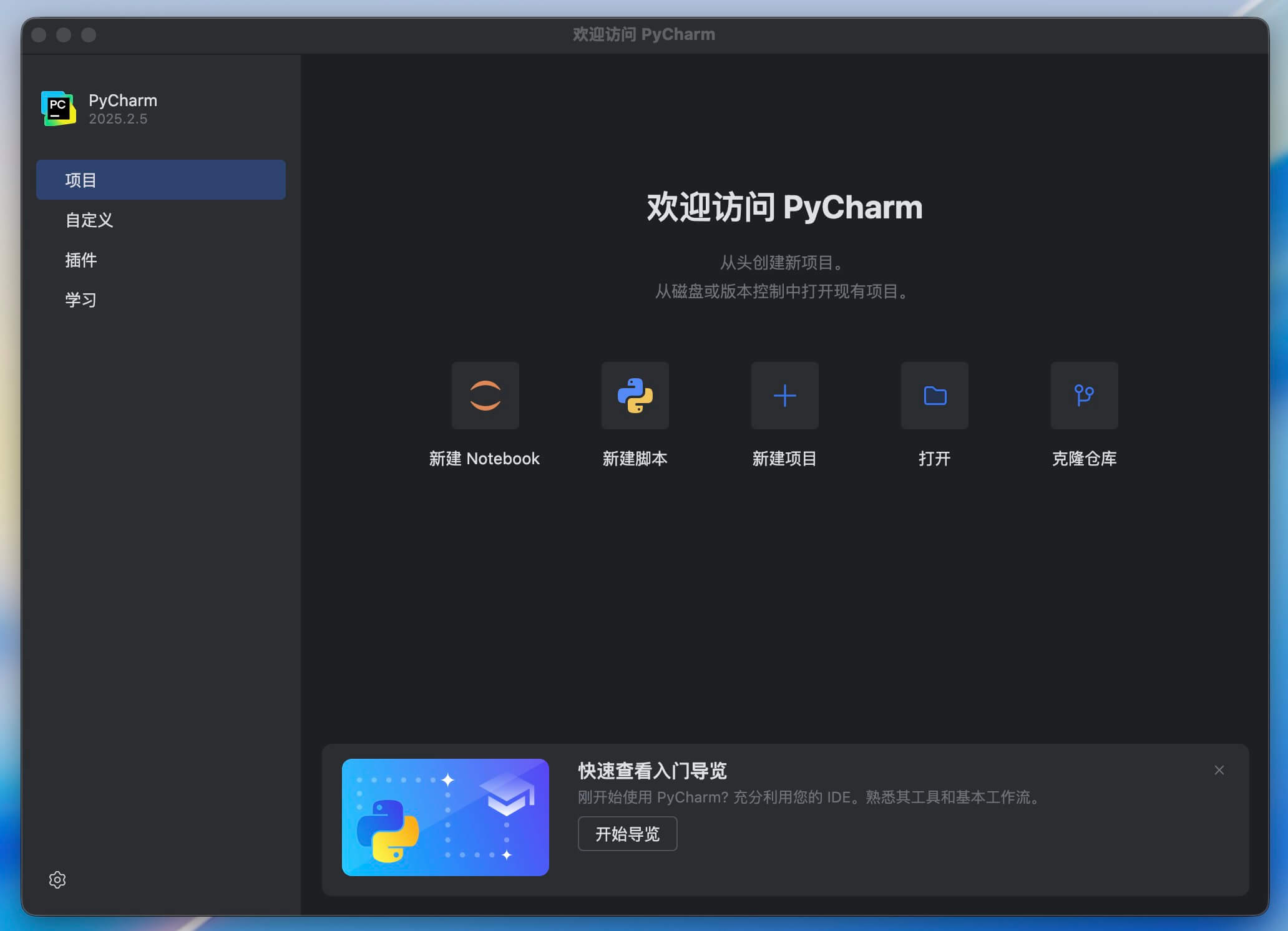This screenshot has width=1288, height=931.
Task: Click the New Notebook (新建 Notebook) Jupyter icon
Action: click(x=485, y=395)
